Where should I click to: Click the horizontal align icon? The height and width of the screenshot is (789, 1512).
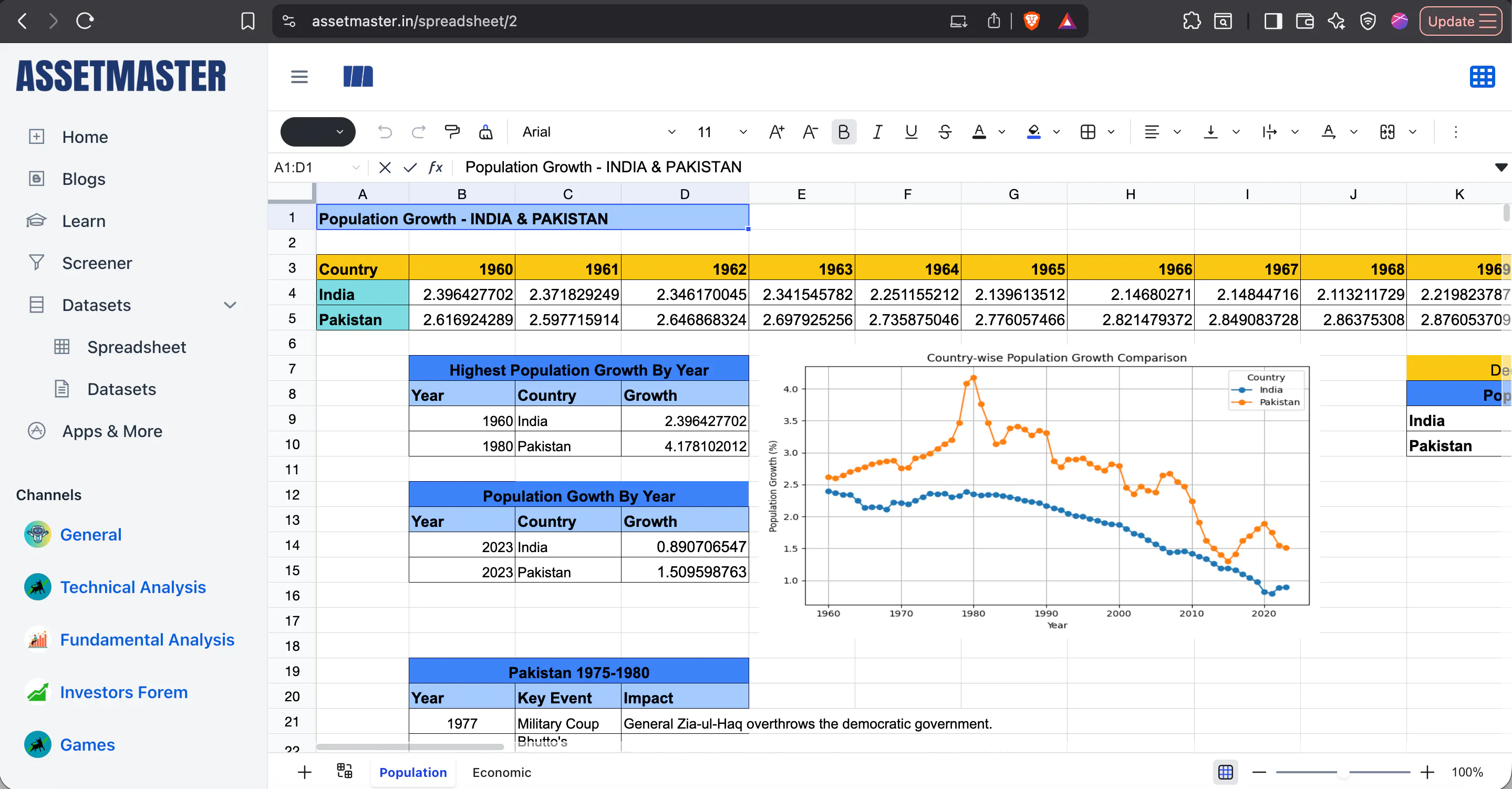click(1152, 132)
